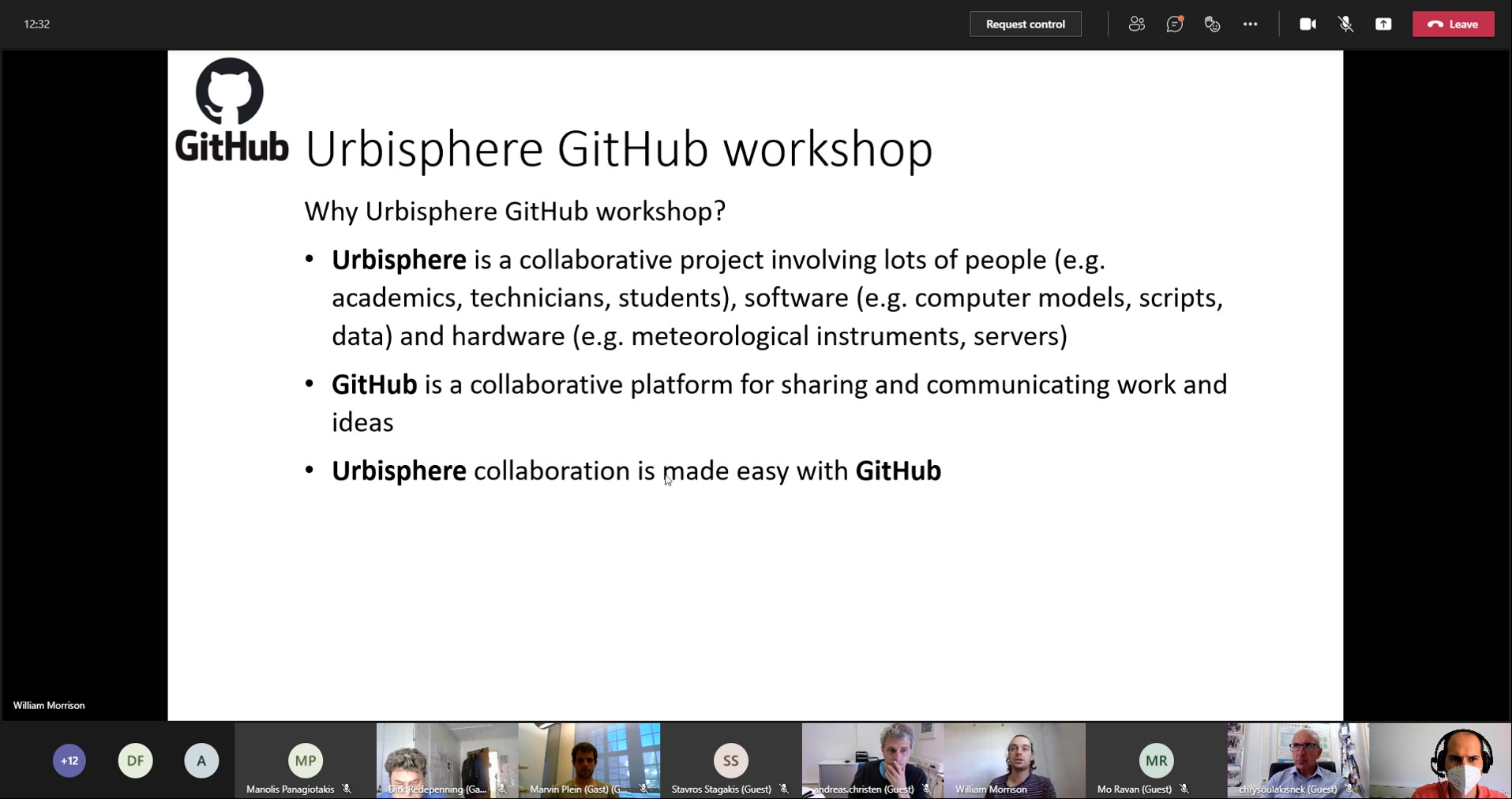
Task: Select Stavros Stagakis participant tile
Action: pyautogui.click(x=731, y=760)
